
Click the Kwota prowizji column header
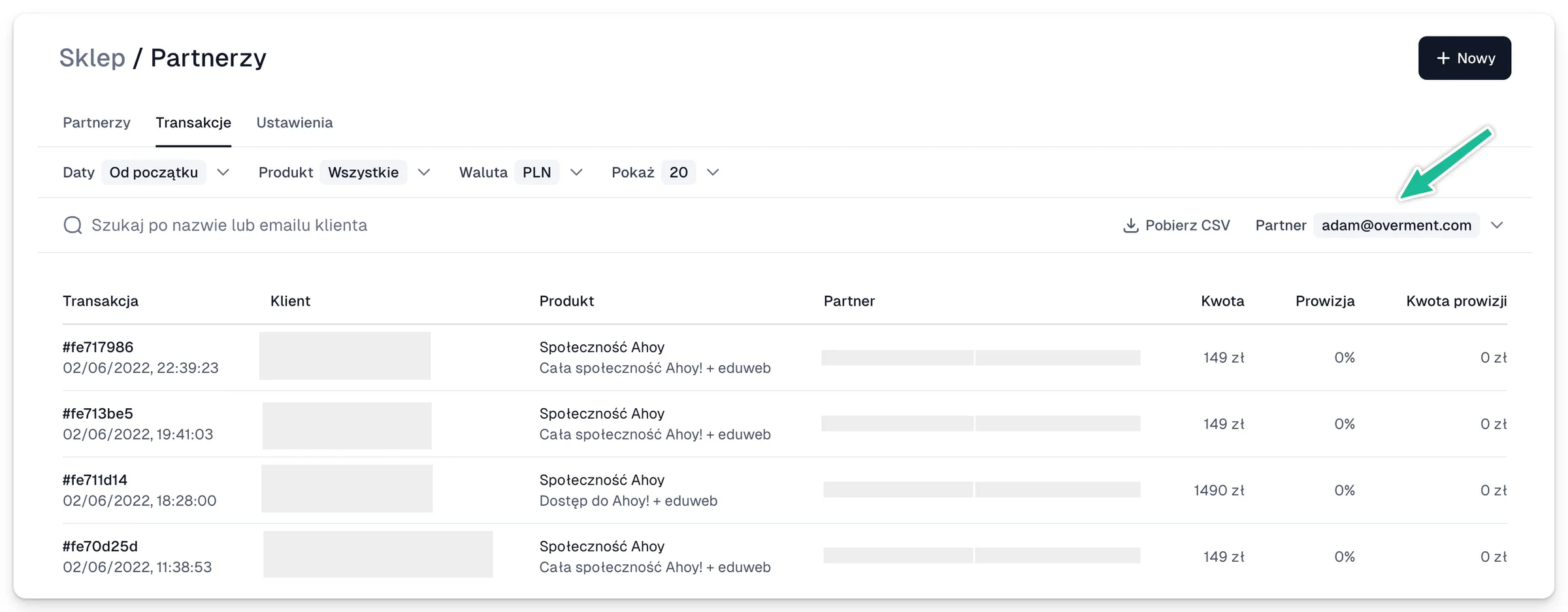pyautogui.click(x=1456, y=301)
